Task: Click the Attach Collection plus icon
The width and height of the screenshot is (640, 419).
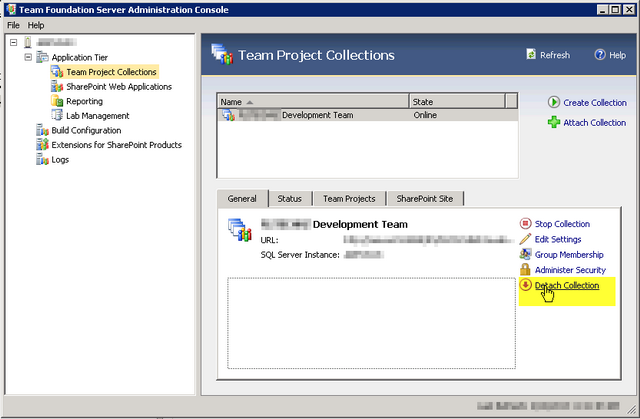Action: (553, 122)
